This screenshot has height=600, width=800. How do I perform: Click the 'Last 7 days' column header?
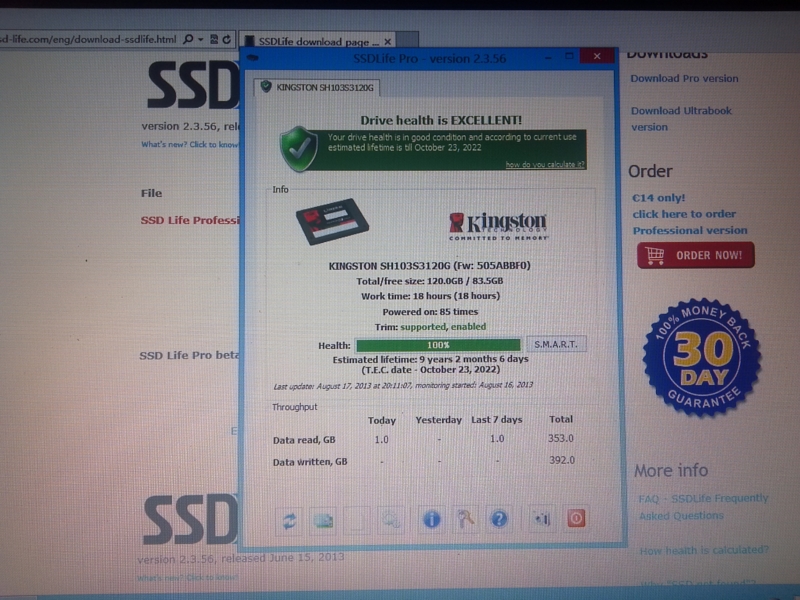(x=496, y=419)
